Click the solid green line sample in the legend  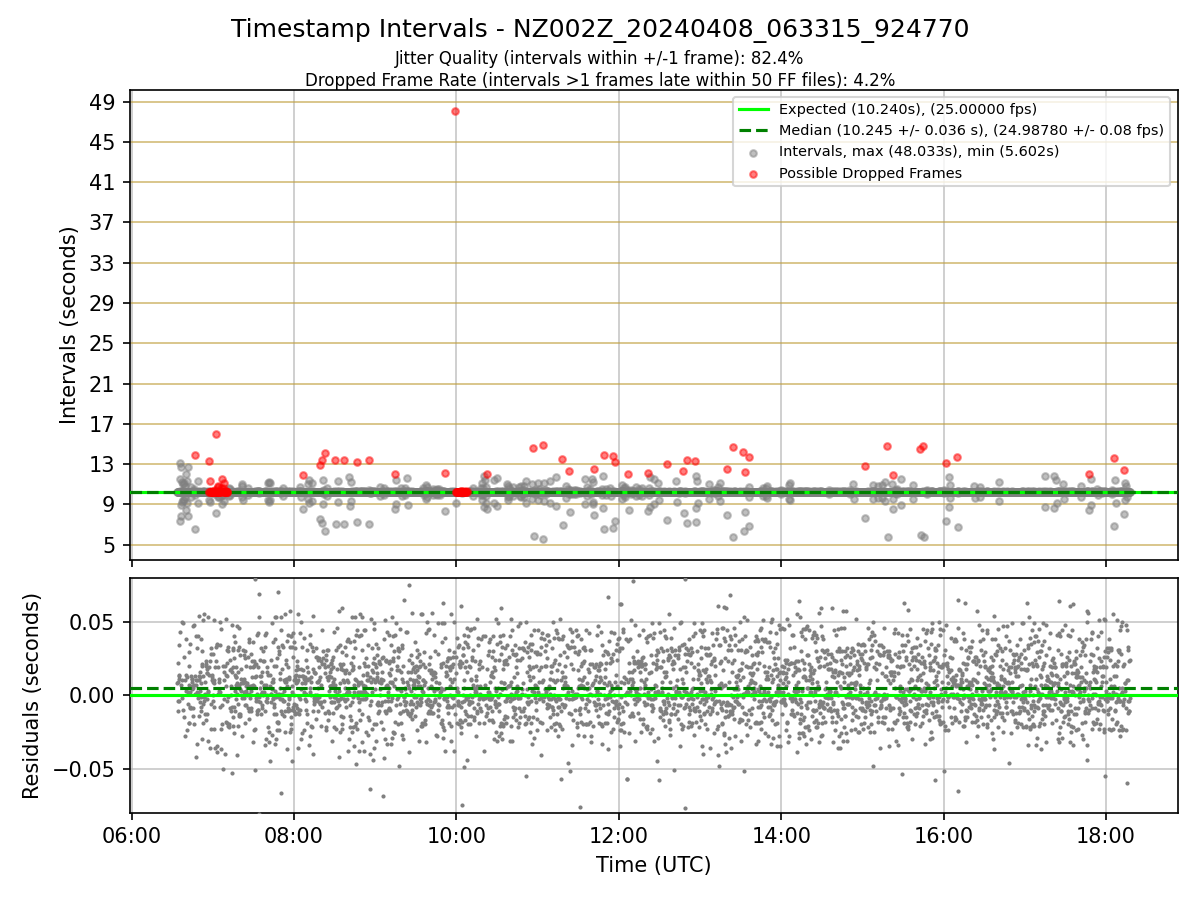pos(754,109)
